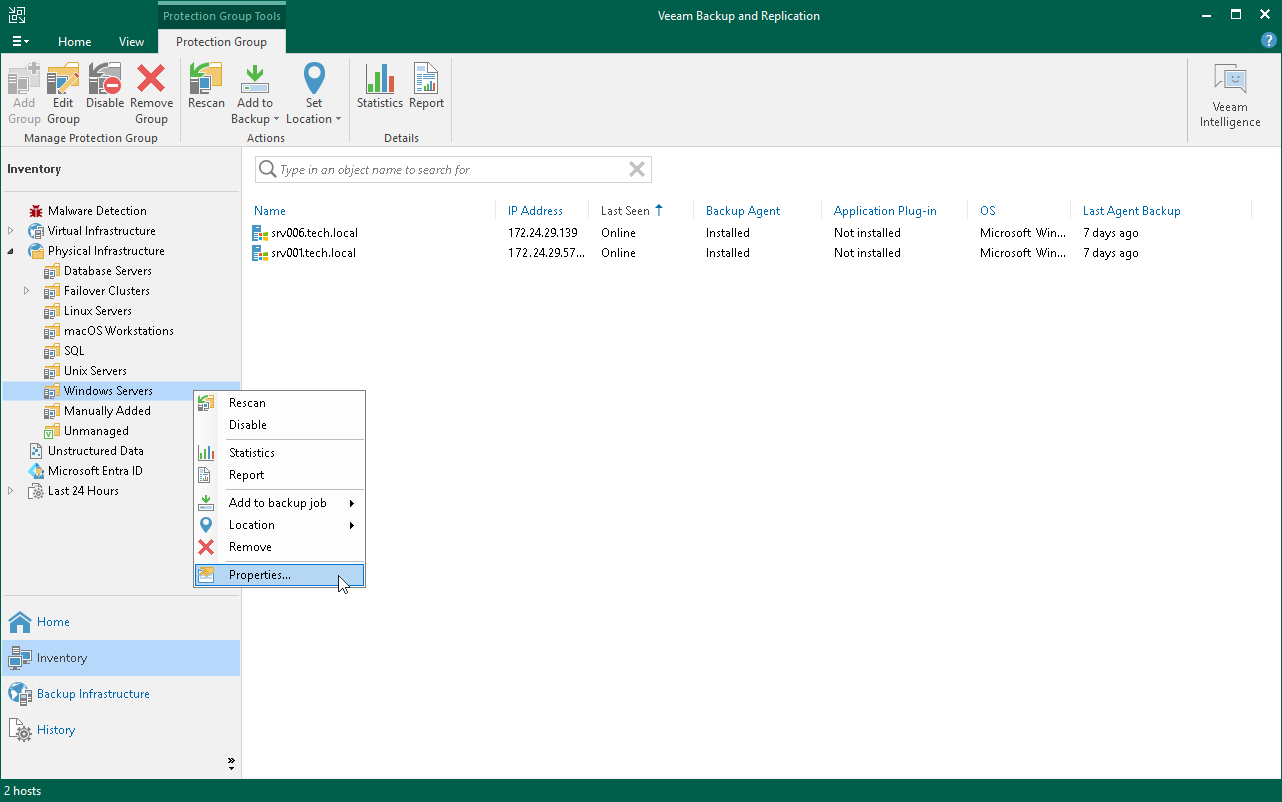
Task: Open the Set Location dropdown
Action: point(314,94)
